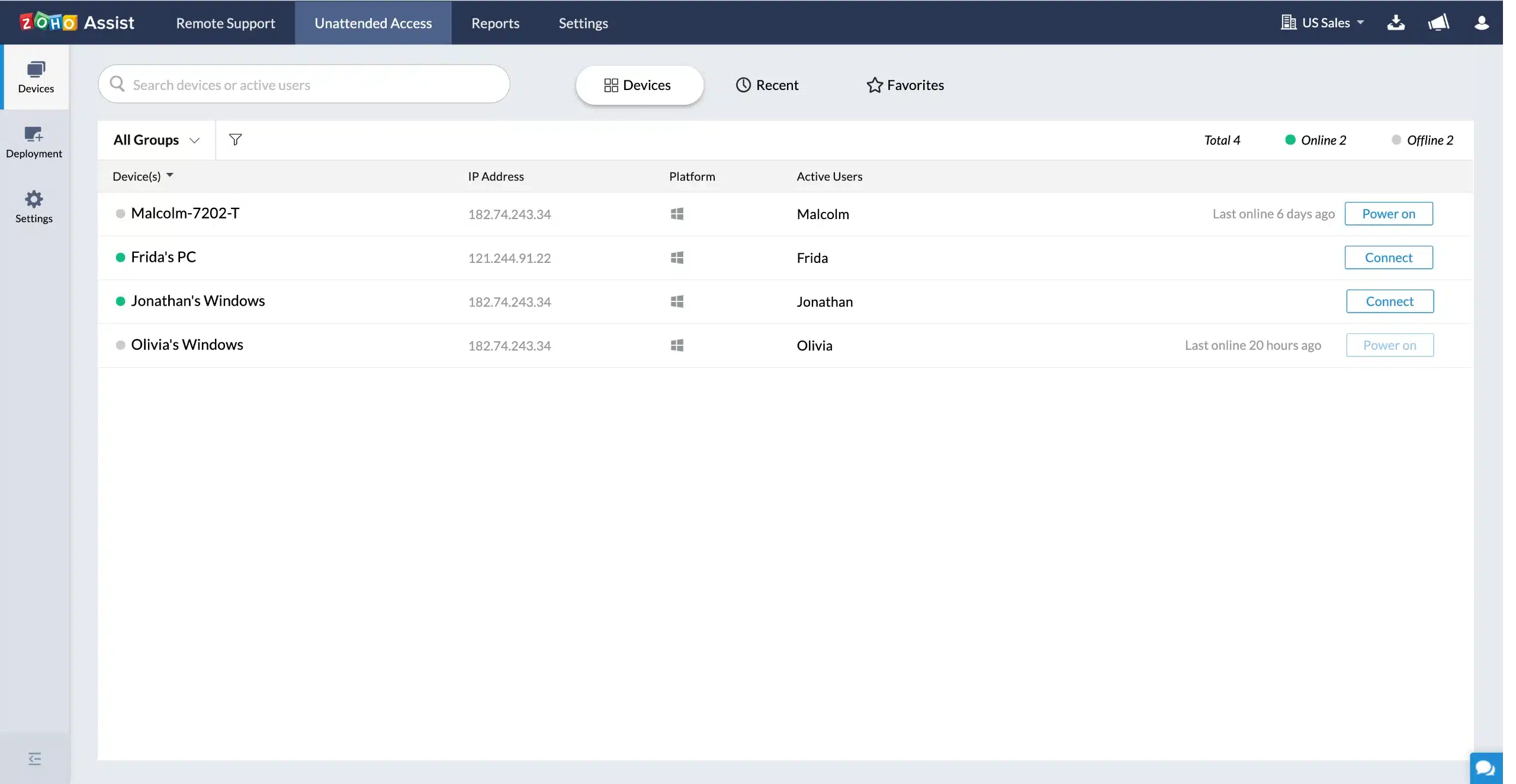This screenshot has width=1516, height=784.
Task: Click the download/installer icon in header
Action: coord(1397,23)
